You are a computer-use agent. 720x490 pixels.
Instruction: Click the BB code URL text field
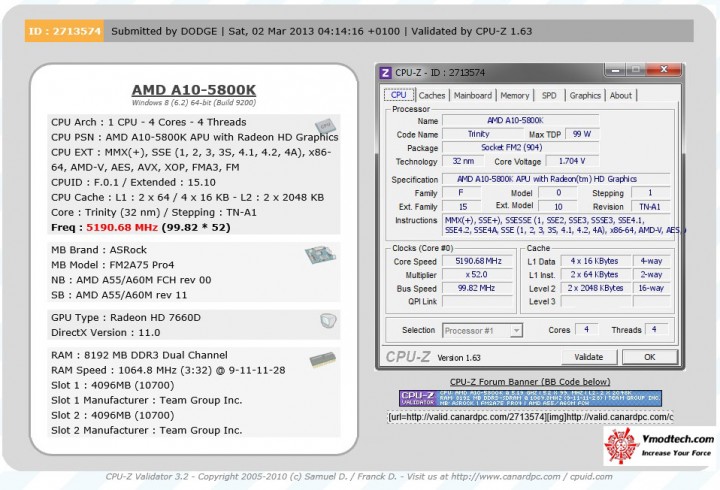[x=530, y=417]
